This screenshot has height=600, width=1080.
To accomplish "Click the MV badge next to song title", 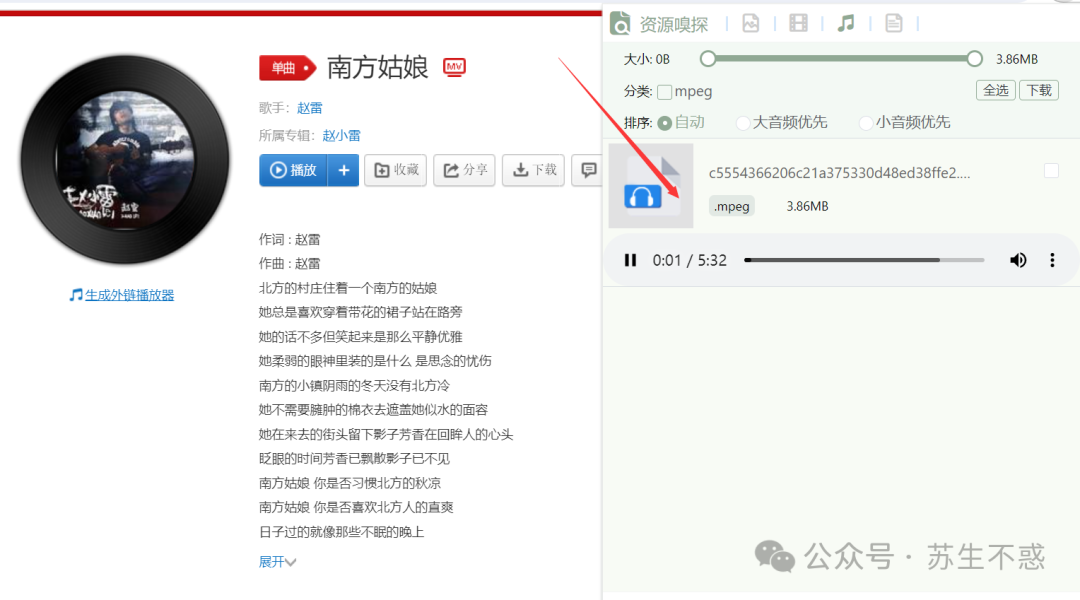I will point(454,67).
